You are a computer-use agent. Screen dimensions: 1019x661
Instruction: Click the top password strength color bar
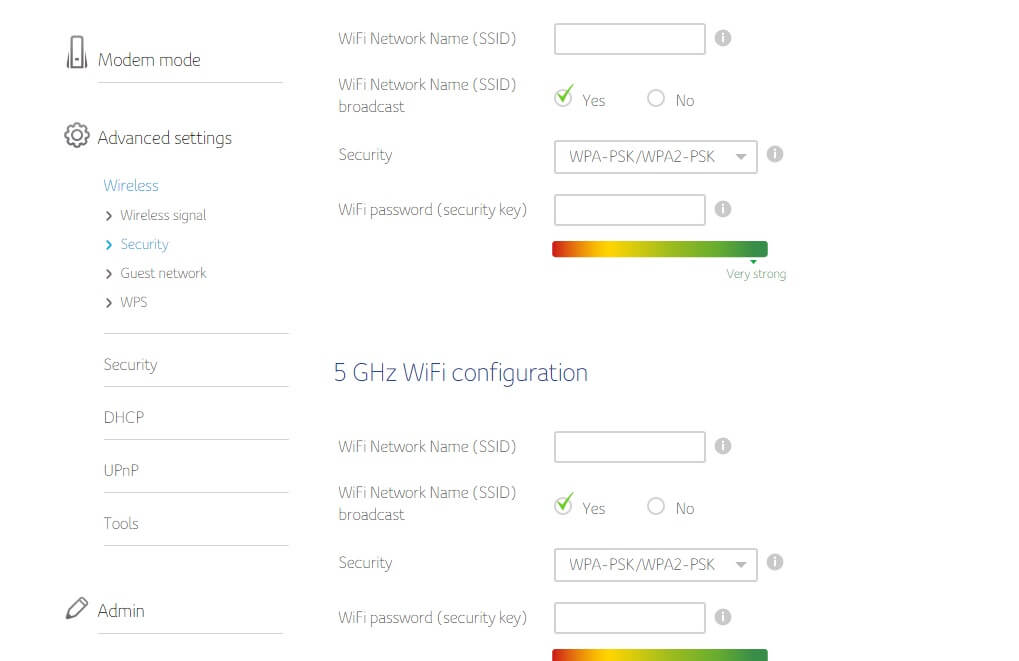coord(659,249)
